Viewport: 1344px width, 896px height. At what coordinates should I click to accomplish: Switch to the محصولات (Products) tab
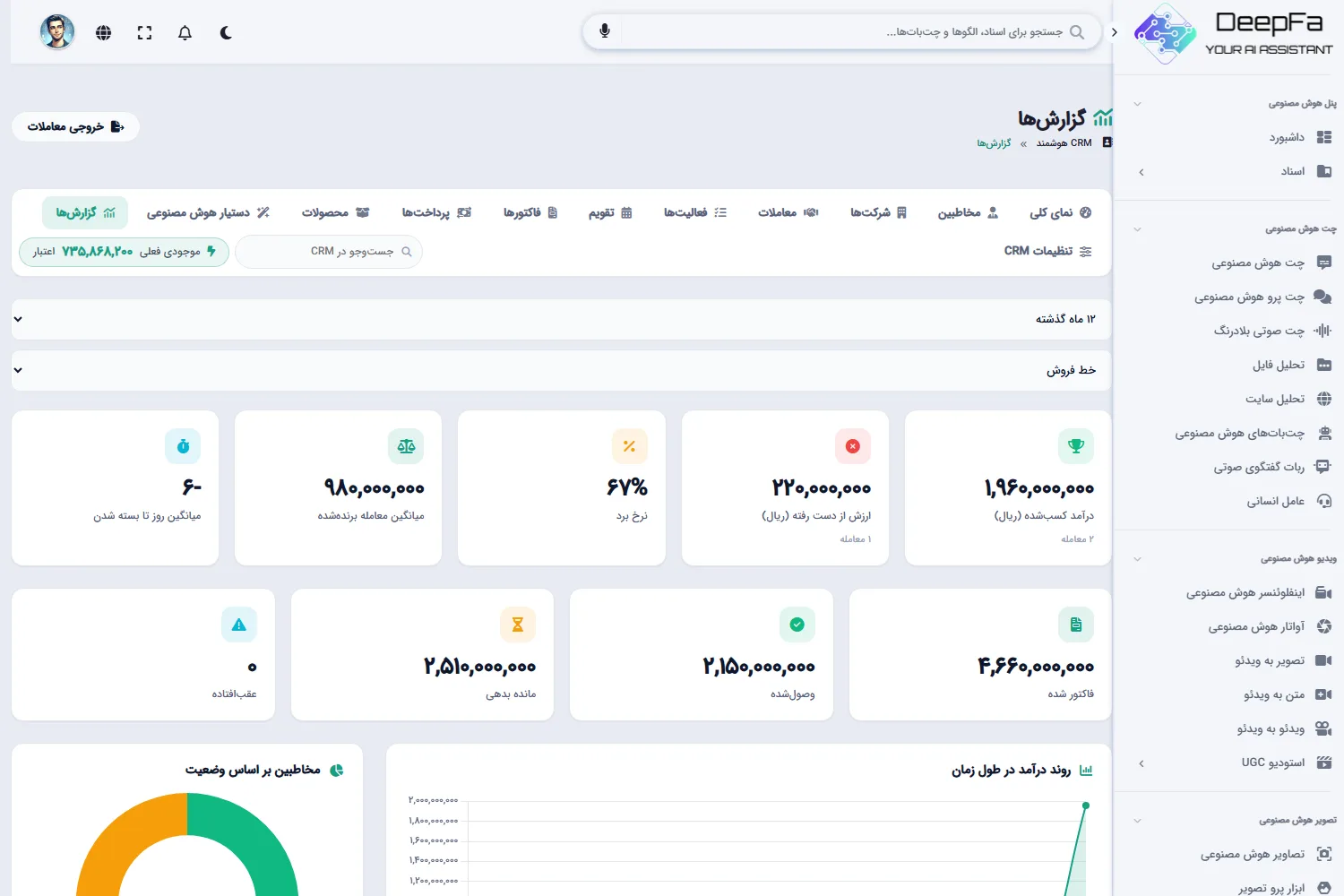[336, 212]
